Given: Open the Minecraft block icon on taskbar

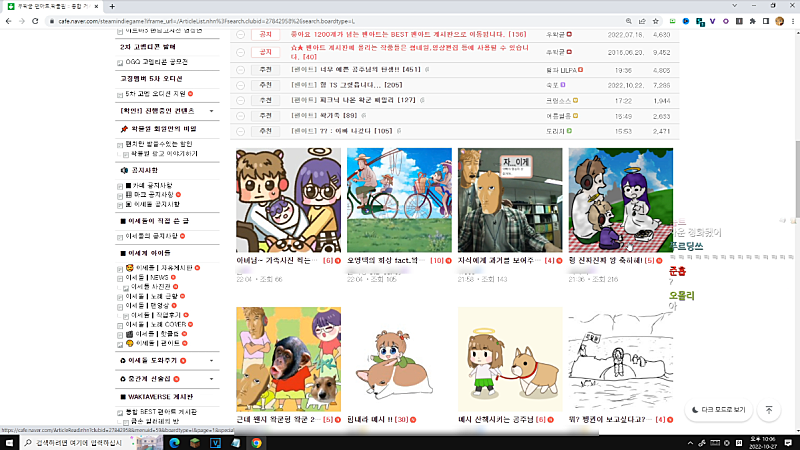Looking at the screenshot, I should pos(195,443).
